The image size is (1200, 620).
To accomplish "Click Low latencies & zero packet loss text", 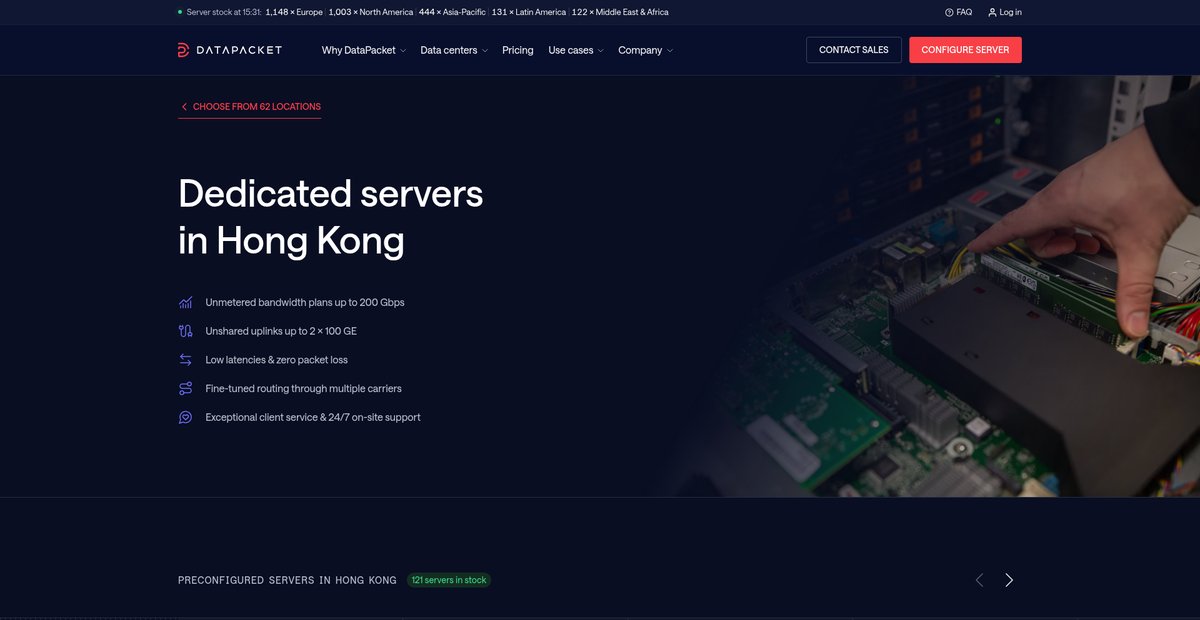I will (277, 360).
